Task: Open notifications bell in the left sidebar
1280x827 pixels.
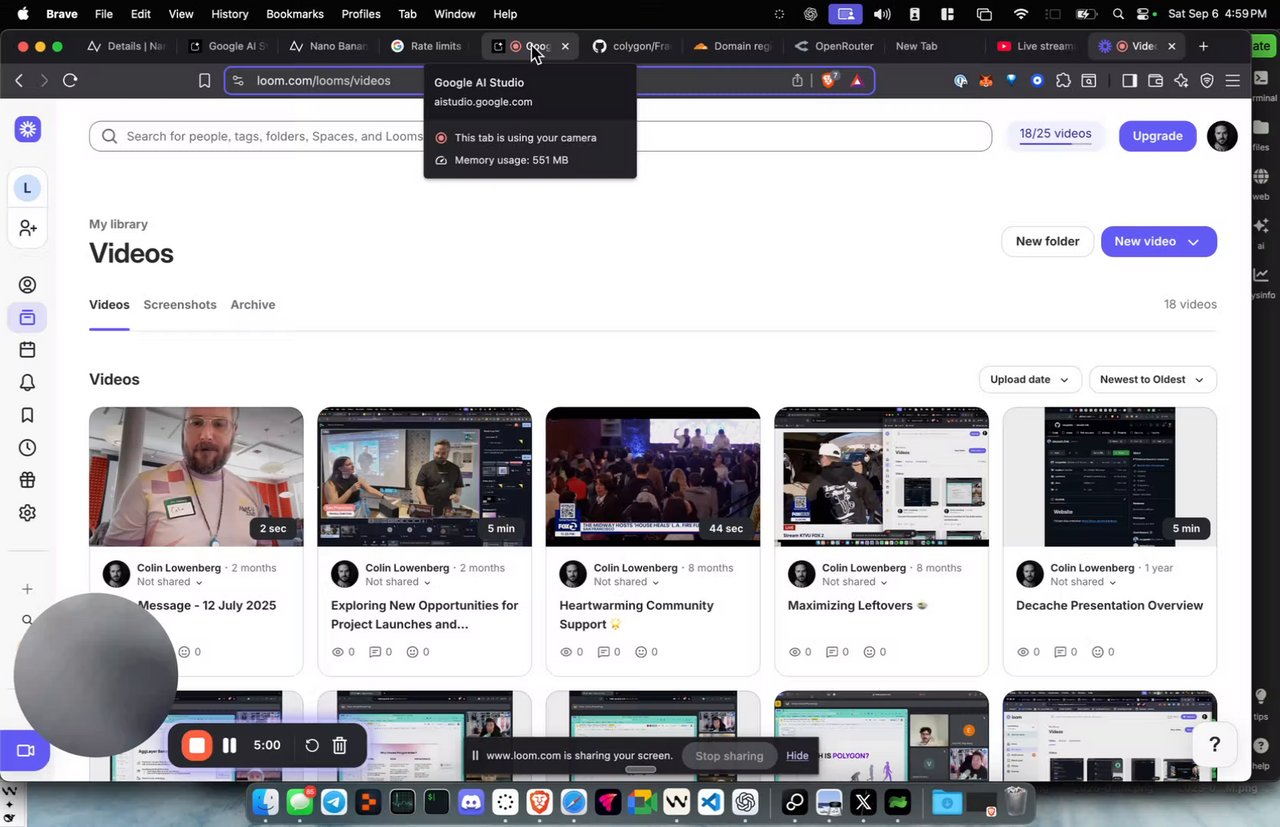Action: [28, 382]
